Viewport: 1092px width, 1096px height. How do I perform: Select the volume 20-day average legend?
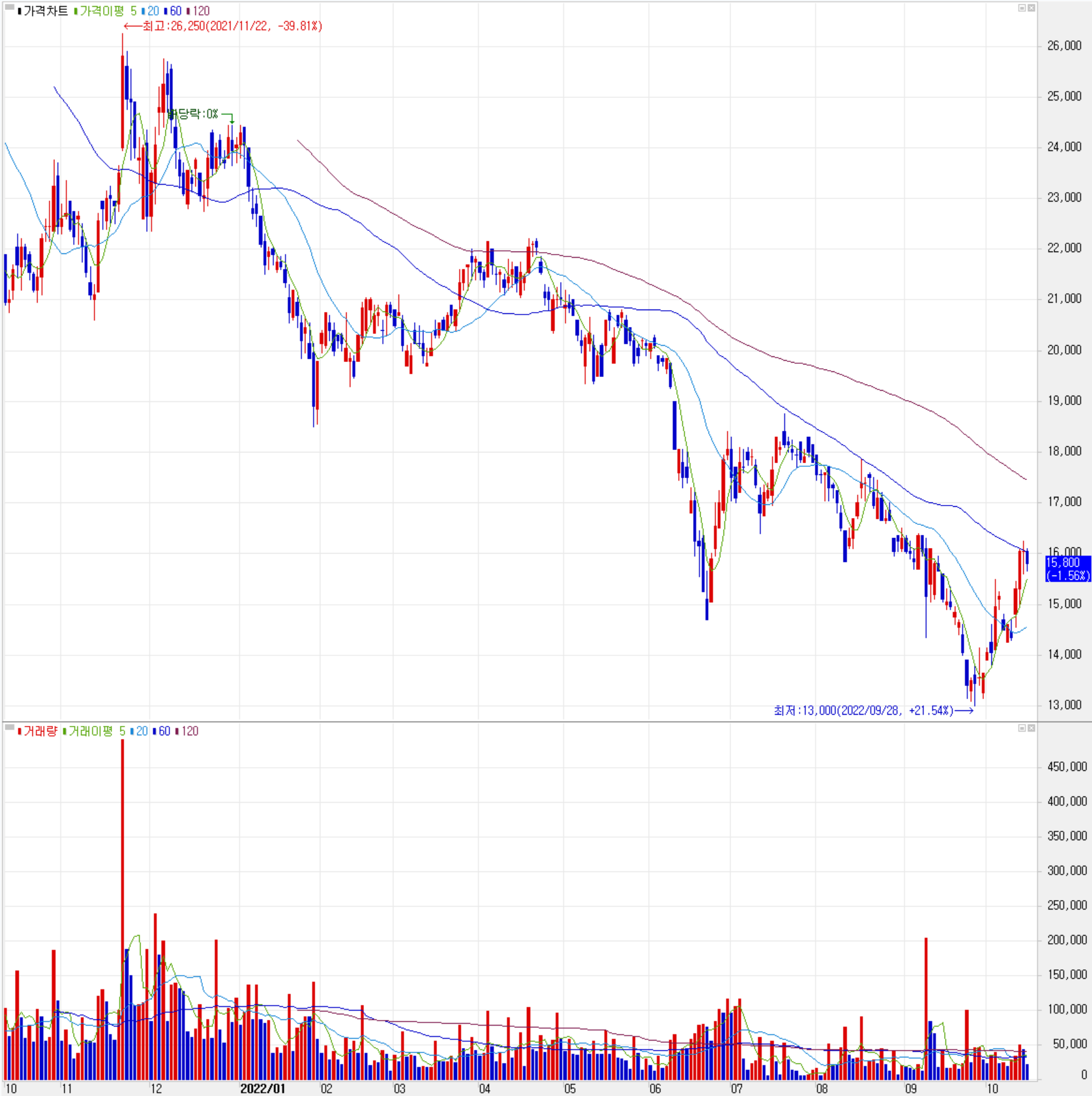click(x=139, y=731)
